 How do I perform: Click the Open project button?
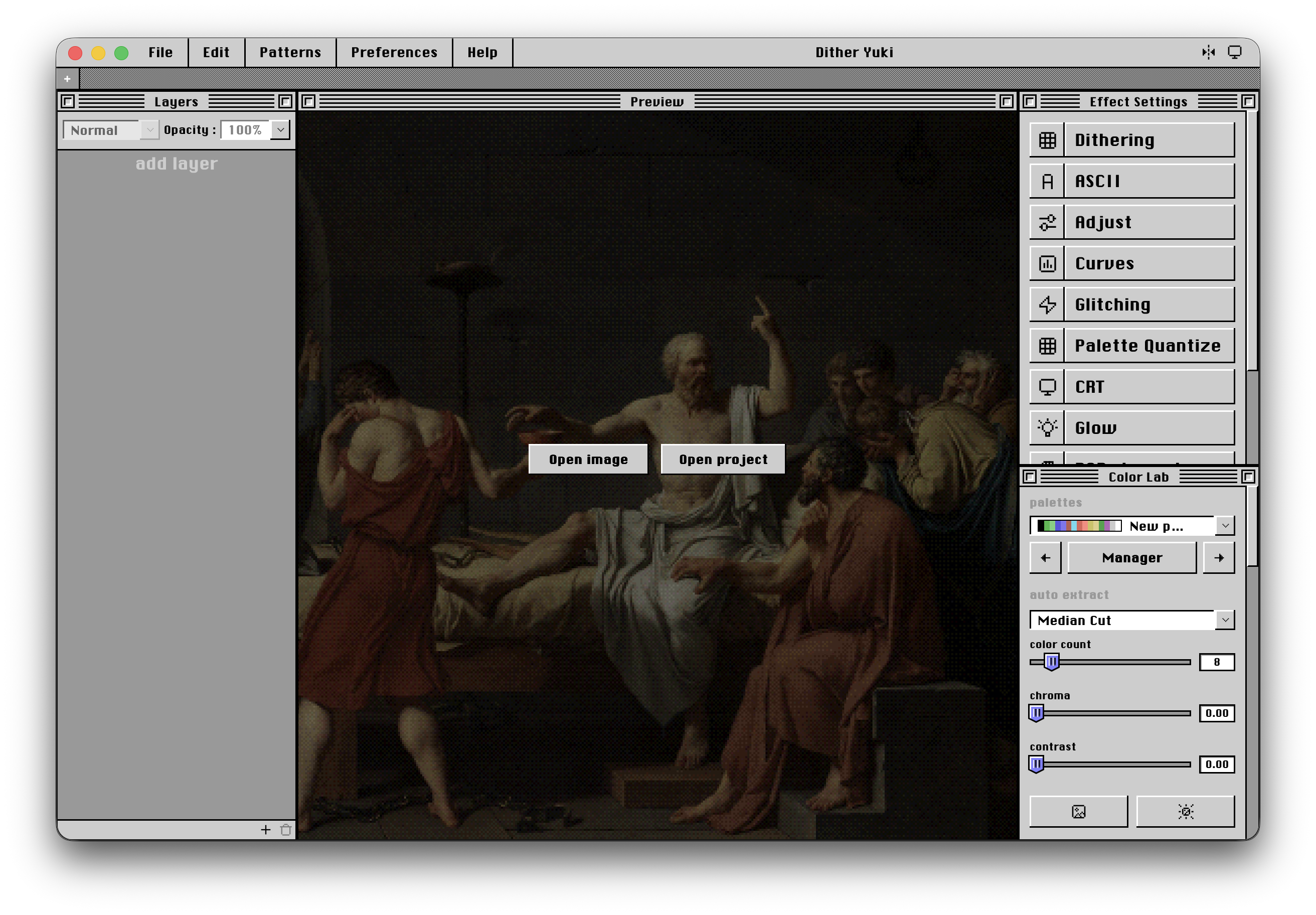click(723, 459)
